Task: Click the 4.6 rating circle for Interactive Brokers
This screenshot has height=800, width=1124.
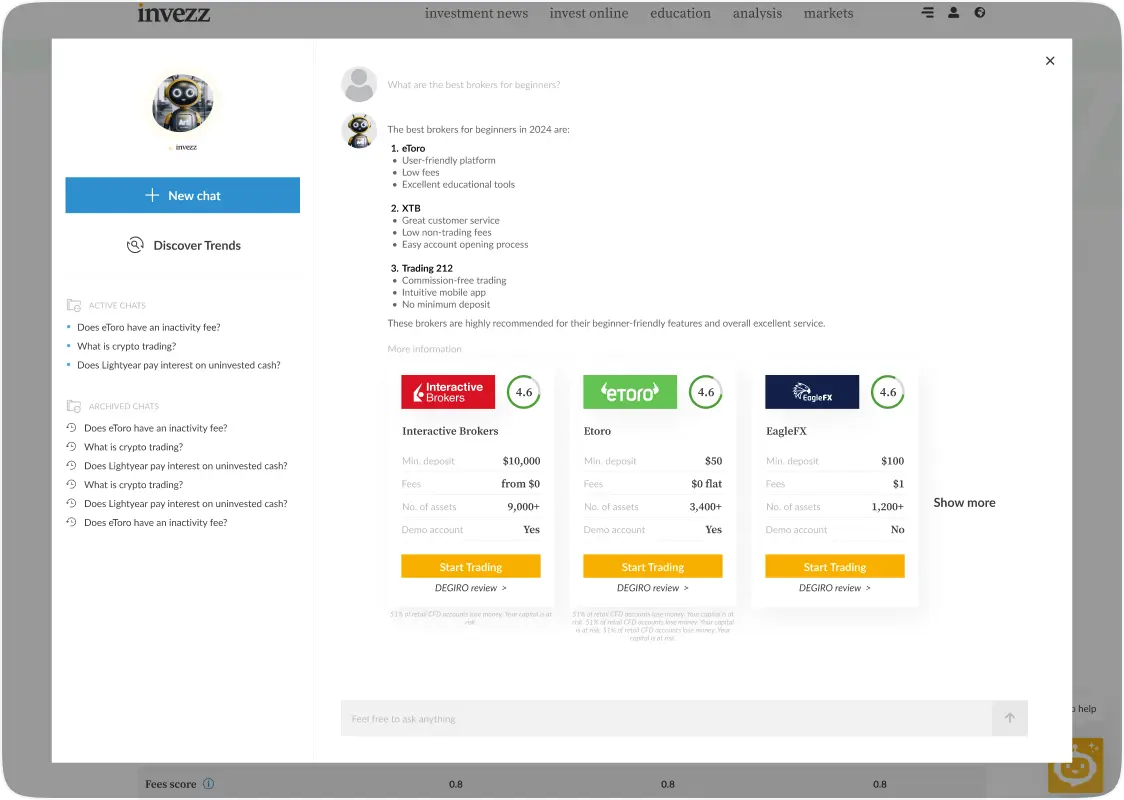Action: pos(524,392)
